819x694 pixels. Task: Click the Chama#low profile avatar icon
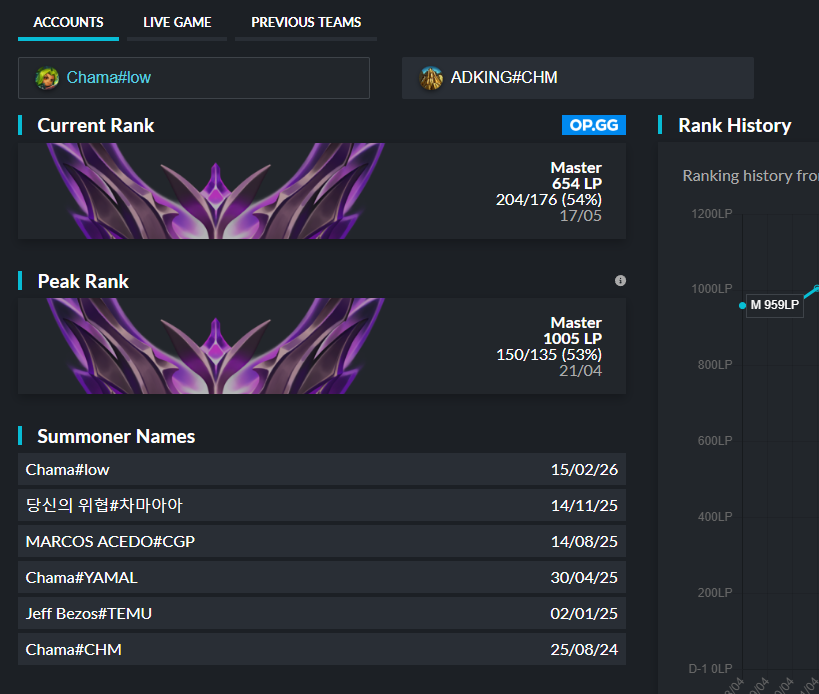47,78
